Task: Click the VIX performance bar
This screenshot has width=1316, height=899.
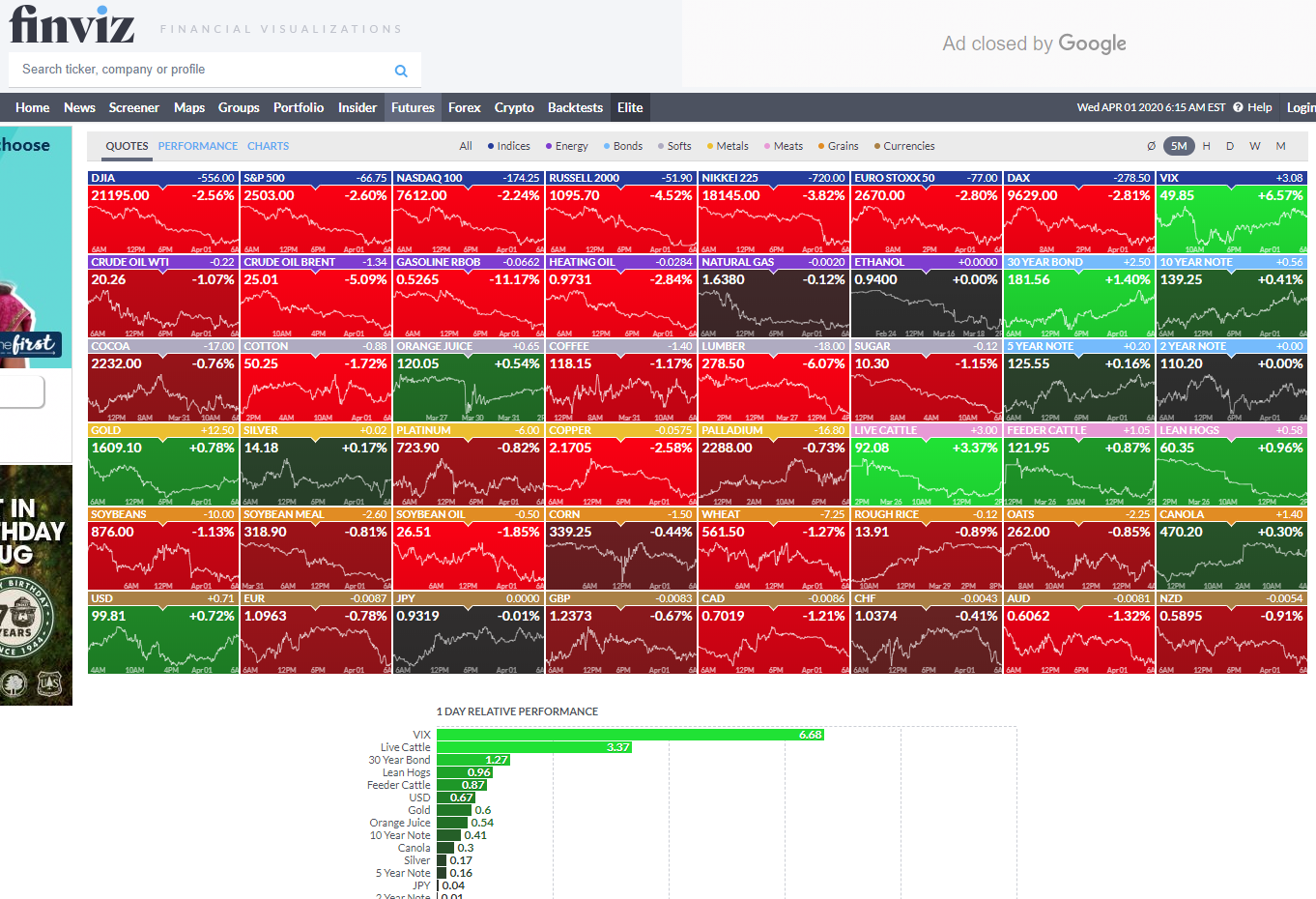Action: 630,735
